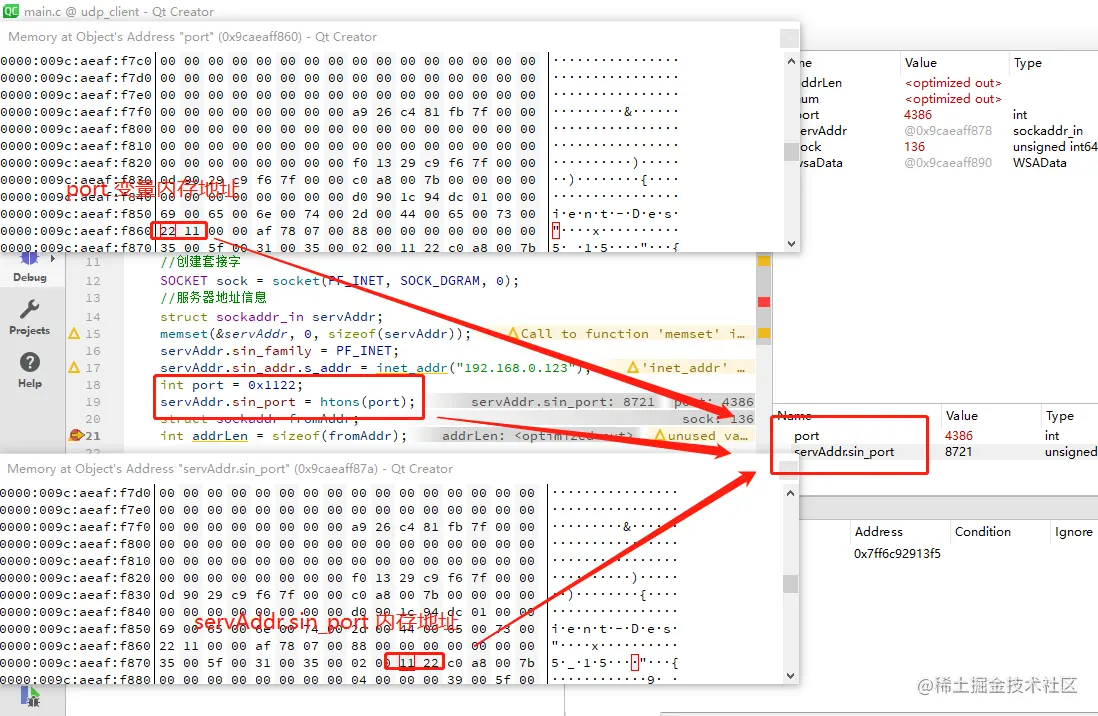This screenshot has width=1098, height=716.
Task: Click the debug-run icon at bottom of sidebar
Action: pos(30,696)
